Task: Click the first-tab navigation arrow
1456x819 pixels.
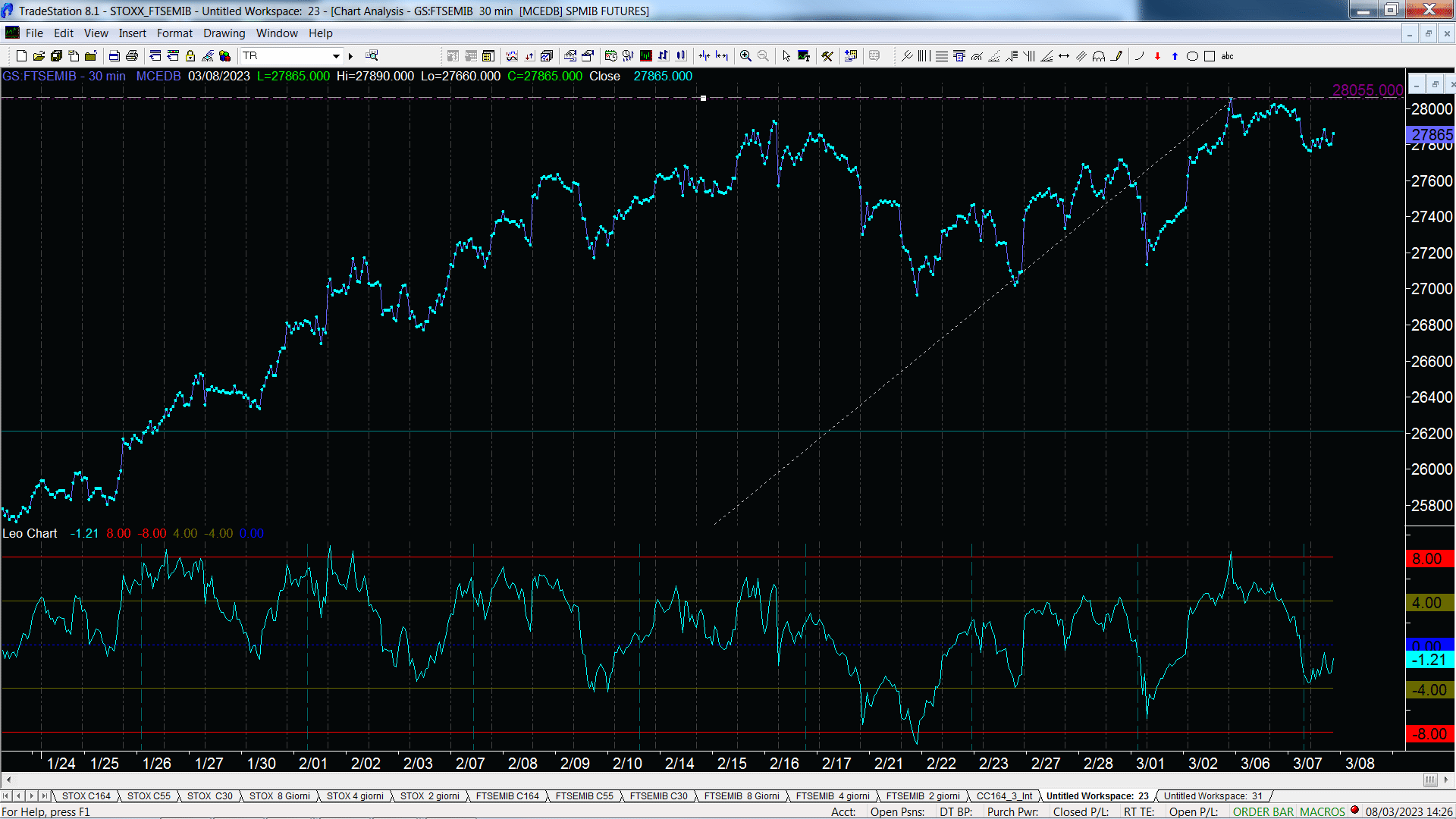Action: pyautogui.click(x=7, y=796)
